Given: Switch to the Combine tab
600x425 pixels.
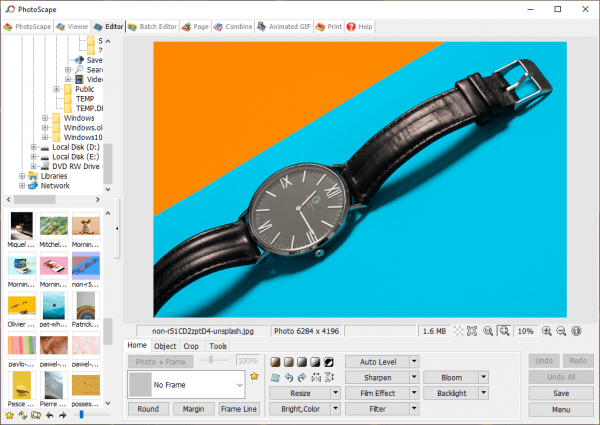Looking at the screenshot, I should tap(233, 27).
